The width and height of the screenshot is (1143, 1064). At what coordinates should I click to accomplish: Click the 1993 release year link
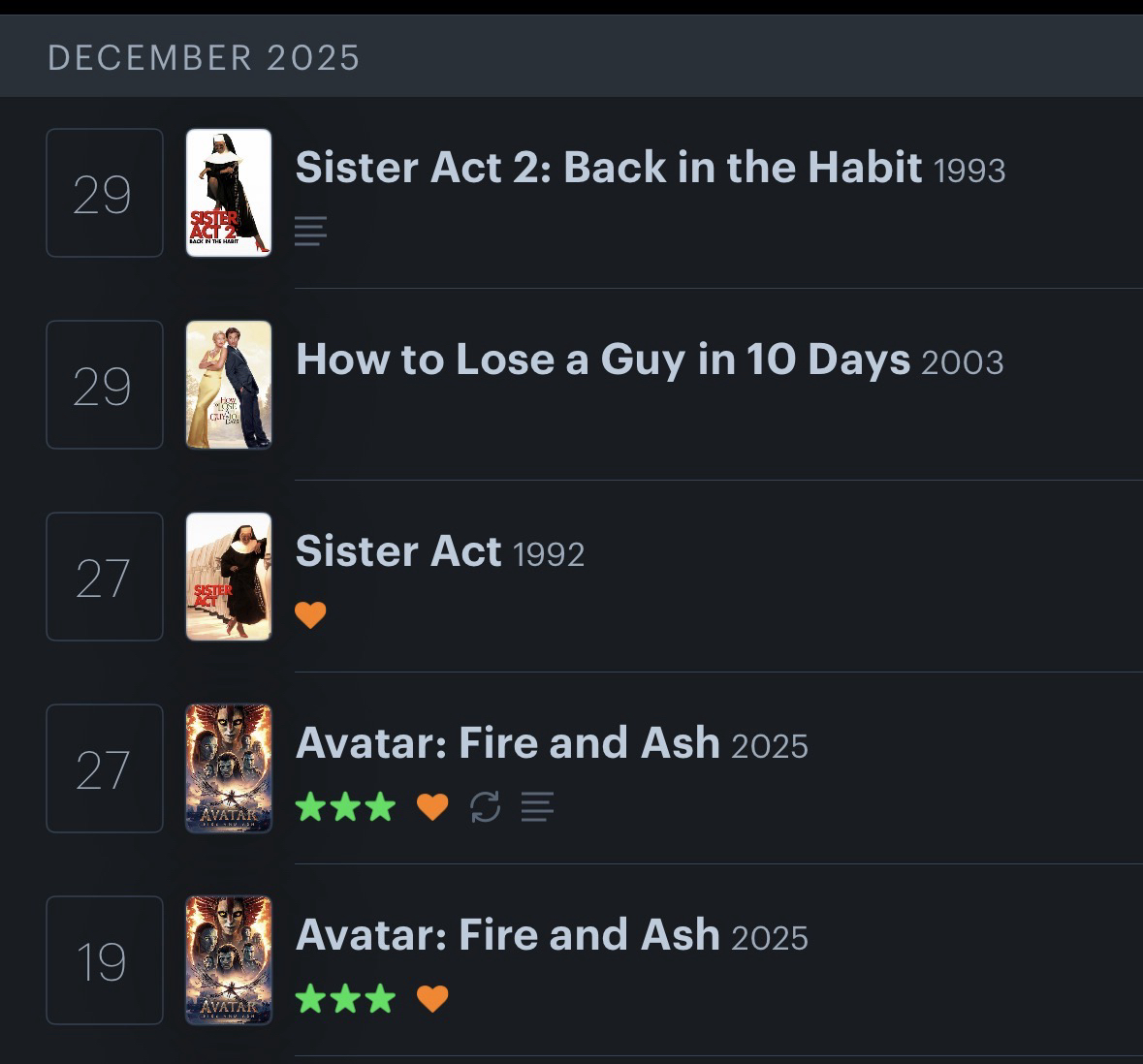tap(969, 171)
